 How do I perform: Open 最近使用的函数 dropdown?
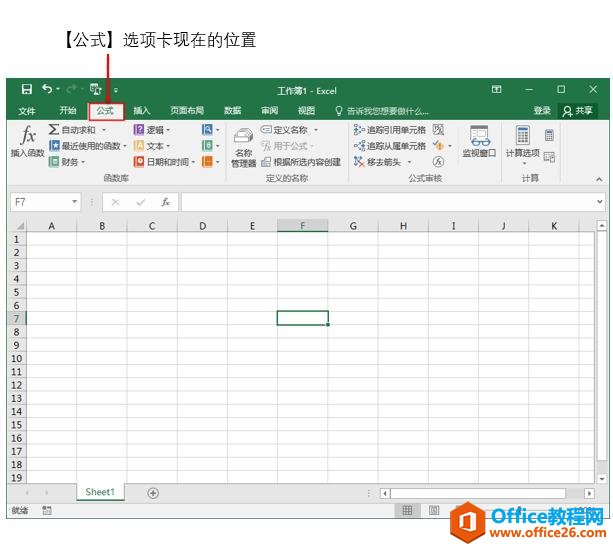[x=88, y=146]
